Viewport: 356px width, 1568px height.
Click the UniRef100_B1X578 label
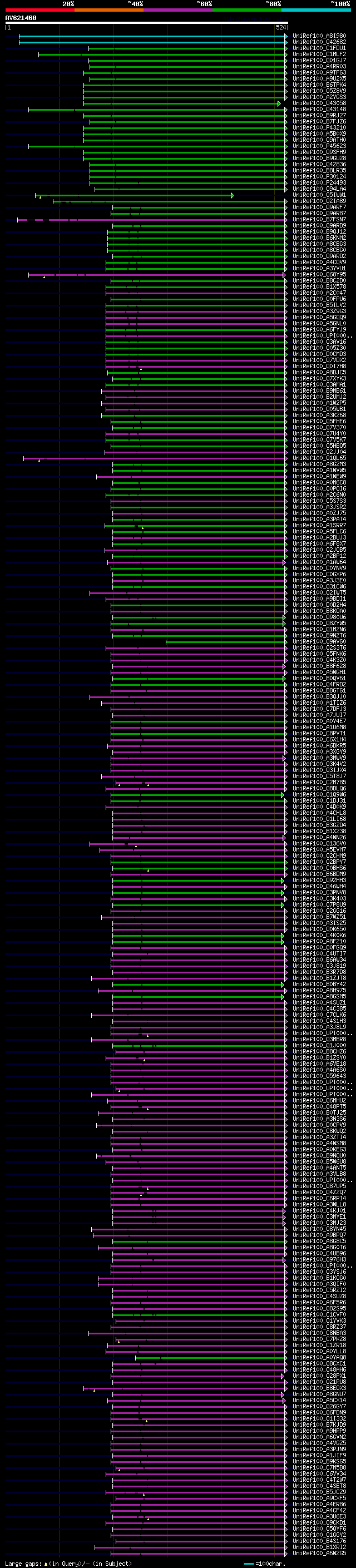pyautogui.click(x=319, y=286)
